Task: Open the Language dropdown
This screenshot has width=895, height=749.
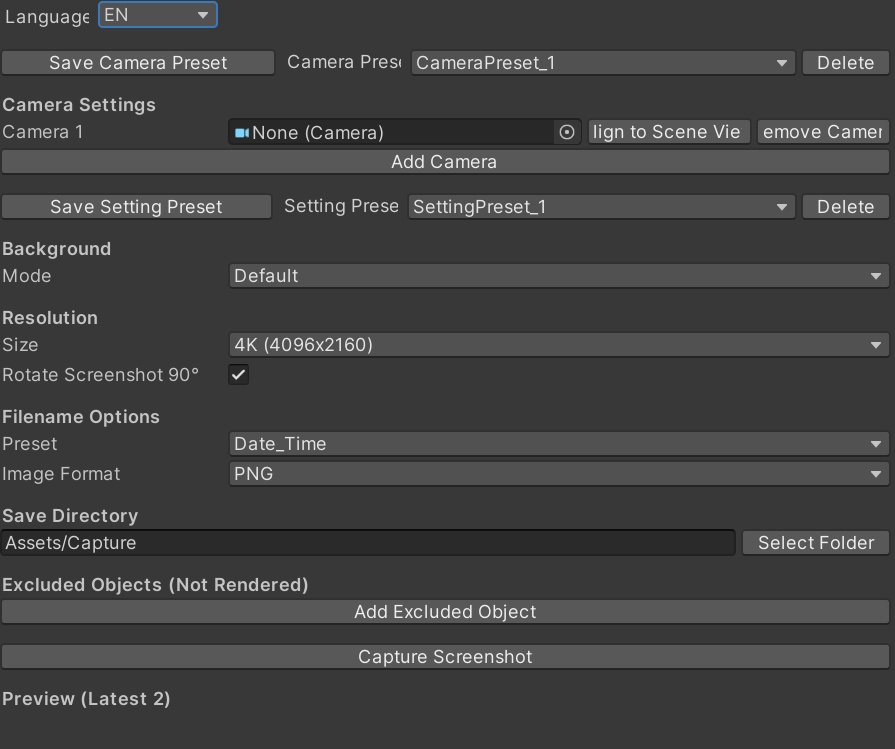Action: (158, 15)
